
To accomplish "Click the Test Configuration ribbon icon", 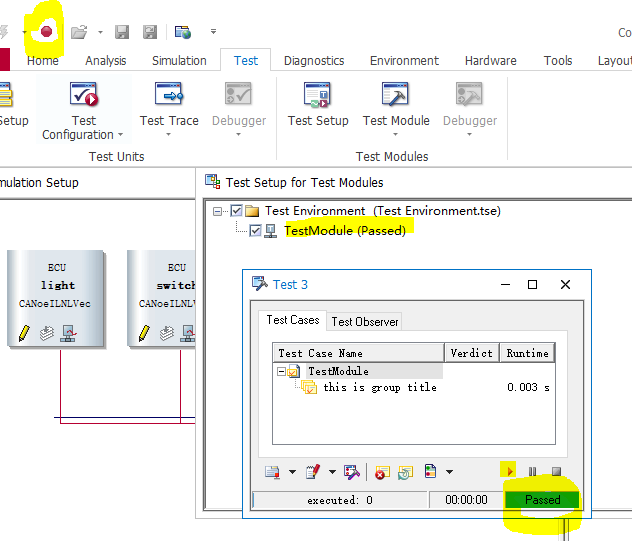I will (x=84, y=94).
